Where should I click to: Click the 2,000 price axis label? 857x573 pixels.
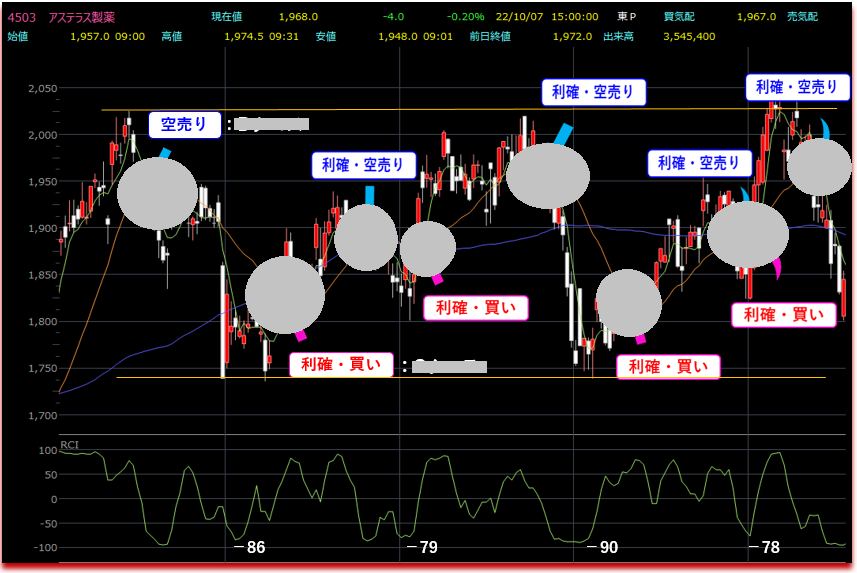point(43,135)
